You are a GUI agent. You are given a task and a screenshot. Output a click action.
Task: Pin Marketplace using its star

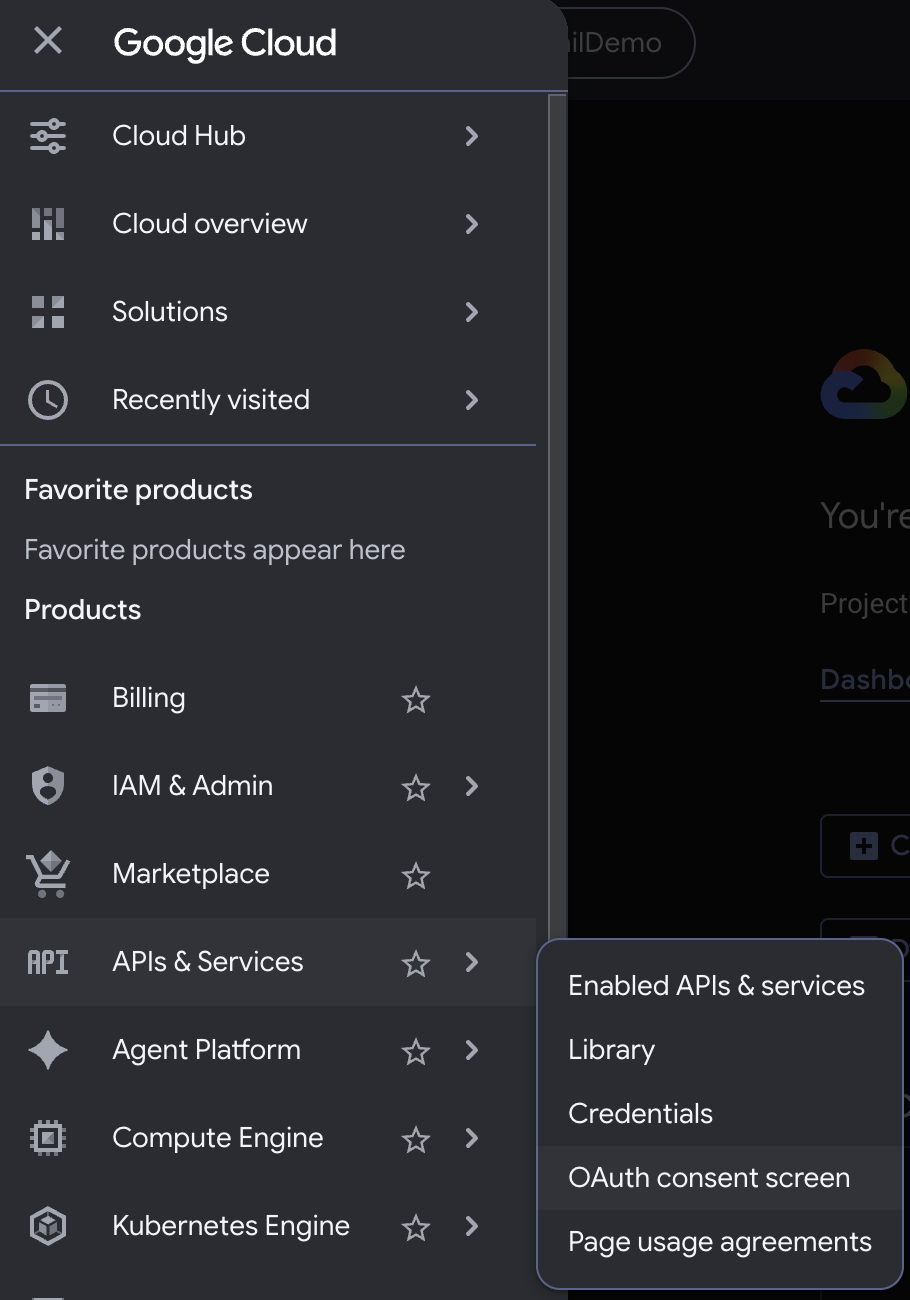(415, 875)
